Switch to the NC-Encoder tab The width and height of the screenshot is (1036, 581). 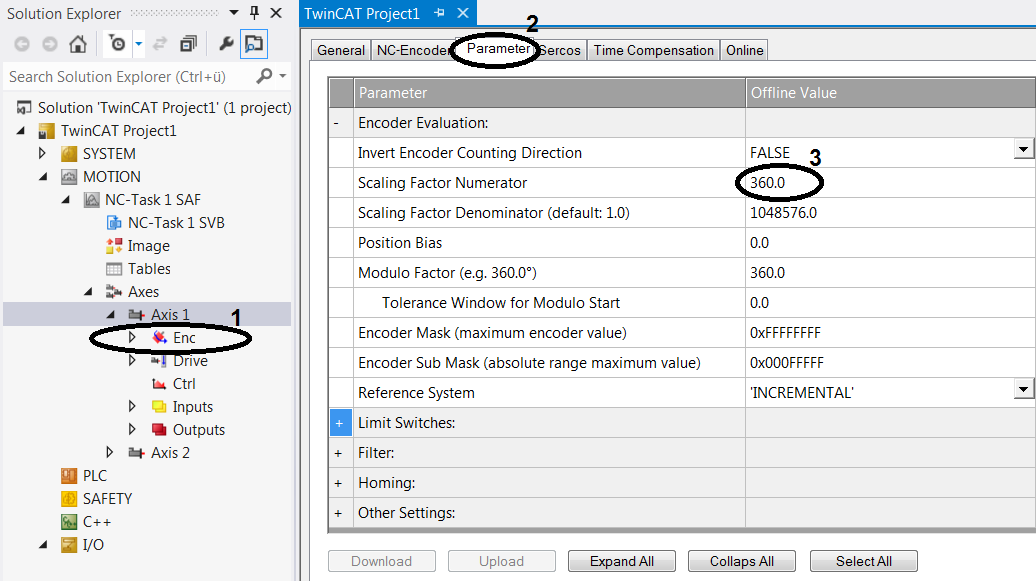(x=413, y=50)
